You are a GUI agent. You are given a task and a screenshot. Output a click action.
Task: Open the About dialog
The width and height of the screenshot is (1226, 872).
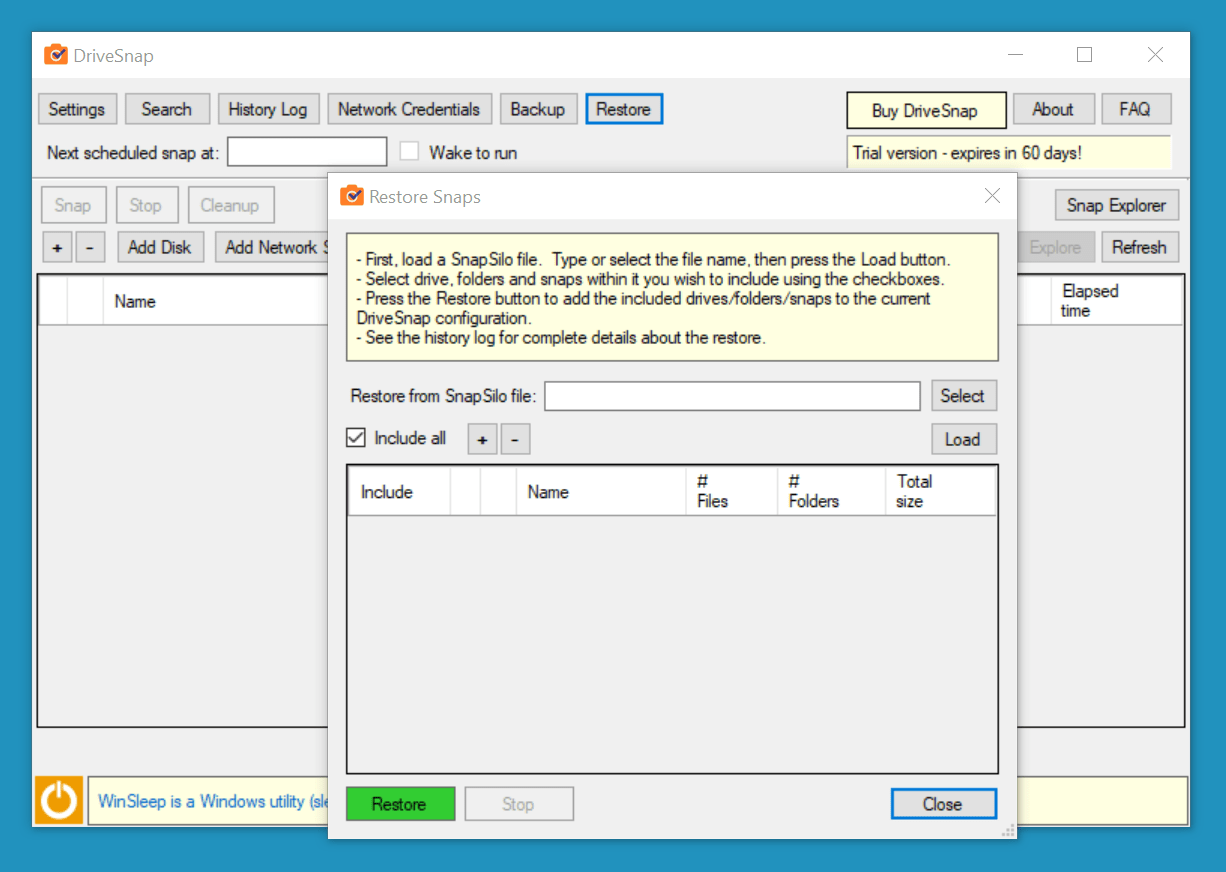point(1053,109)
